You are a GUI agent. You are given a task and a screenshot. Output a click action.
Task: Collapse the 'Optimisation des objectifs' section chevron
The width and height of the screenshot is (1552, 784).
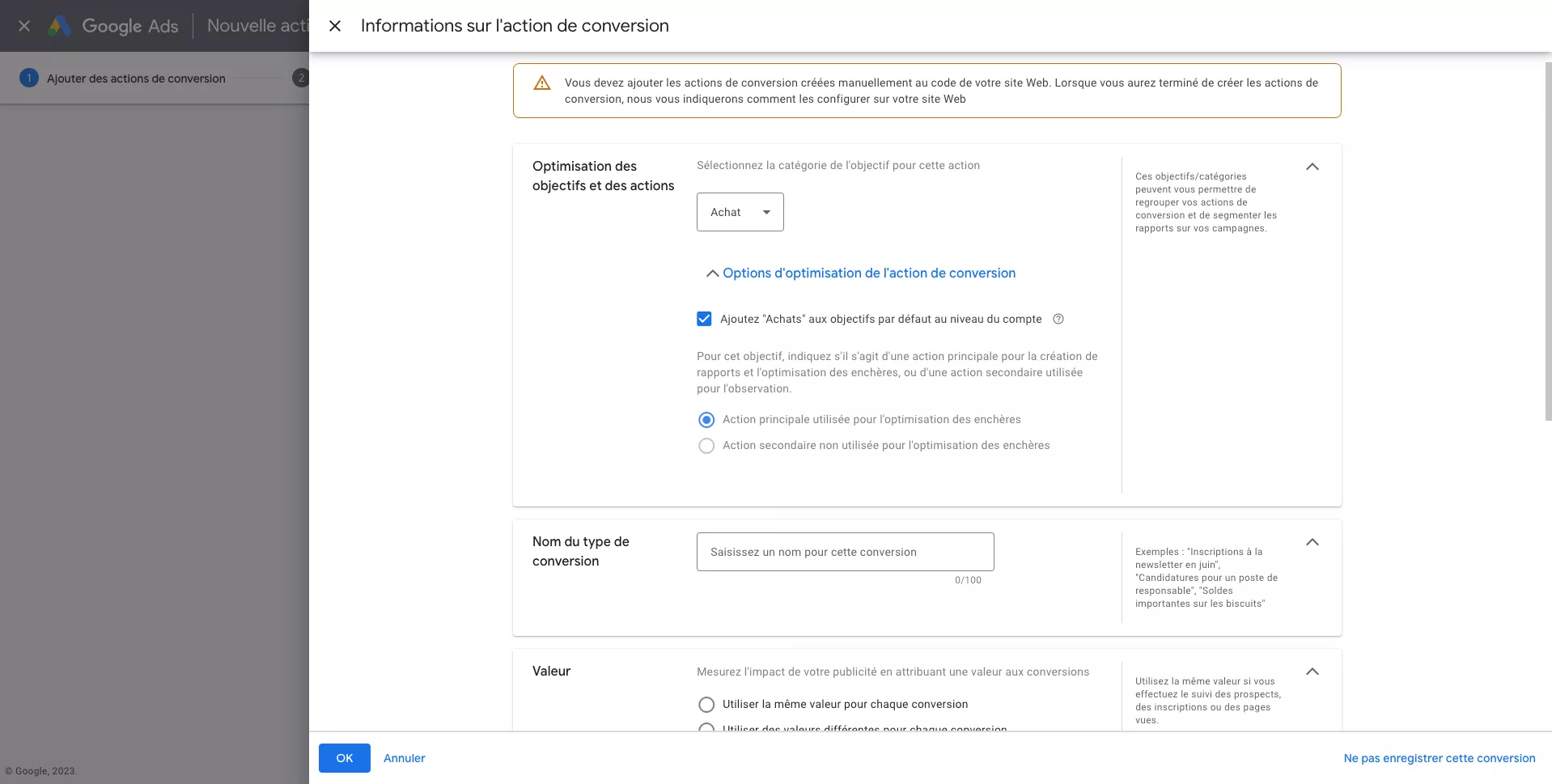pyautogui.click(x=1312, y=166)
